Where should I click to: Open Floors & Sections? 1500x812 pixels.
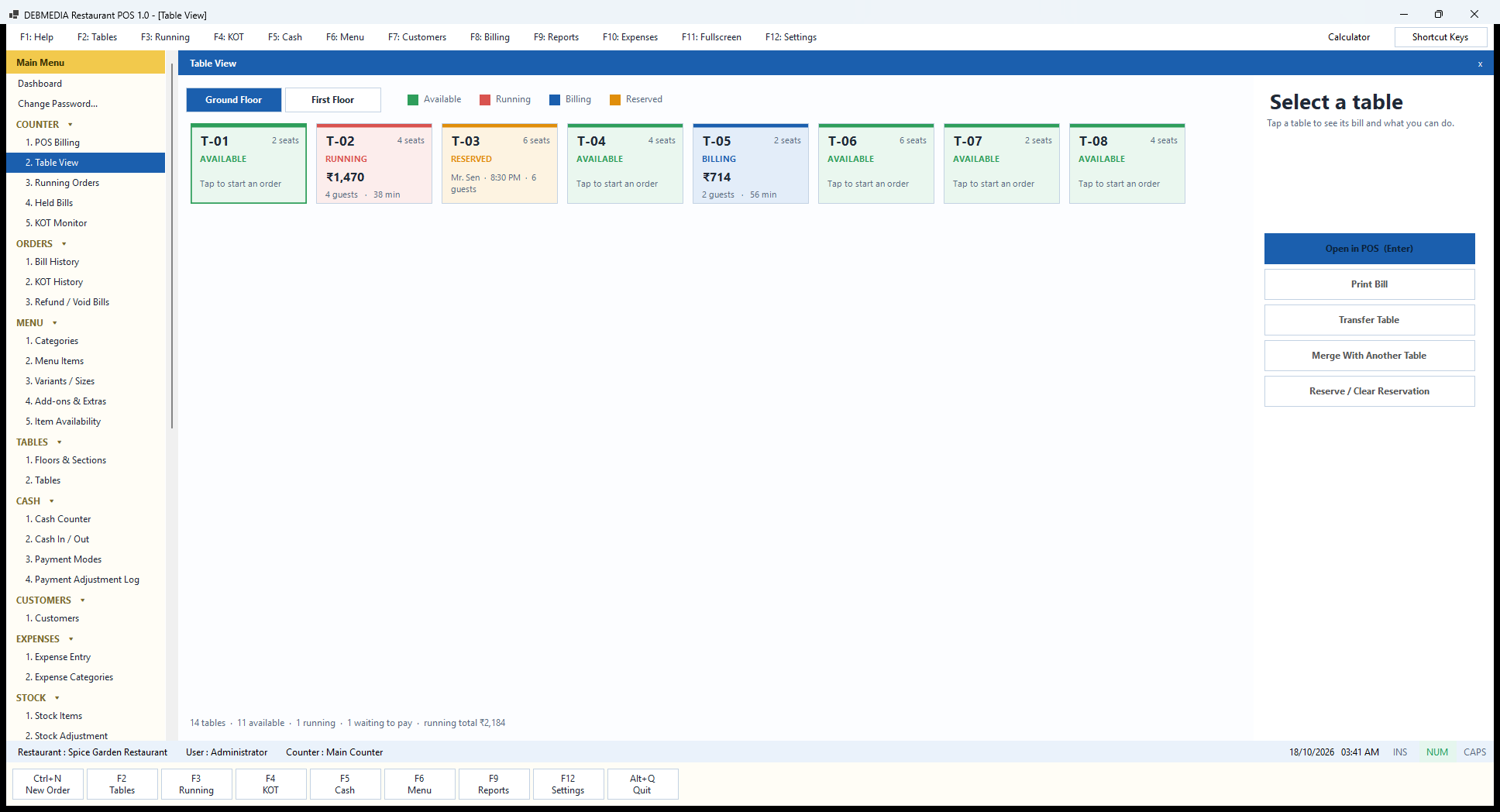85,460
